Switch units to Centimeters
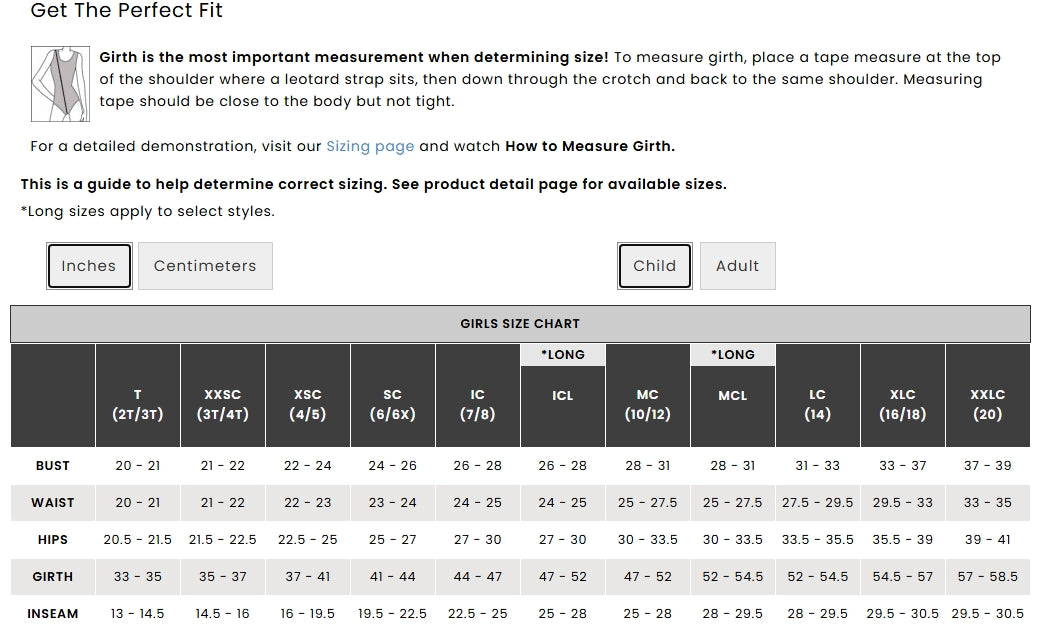This screenshot has width=1057, height=631. tap(205, 266)
